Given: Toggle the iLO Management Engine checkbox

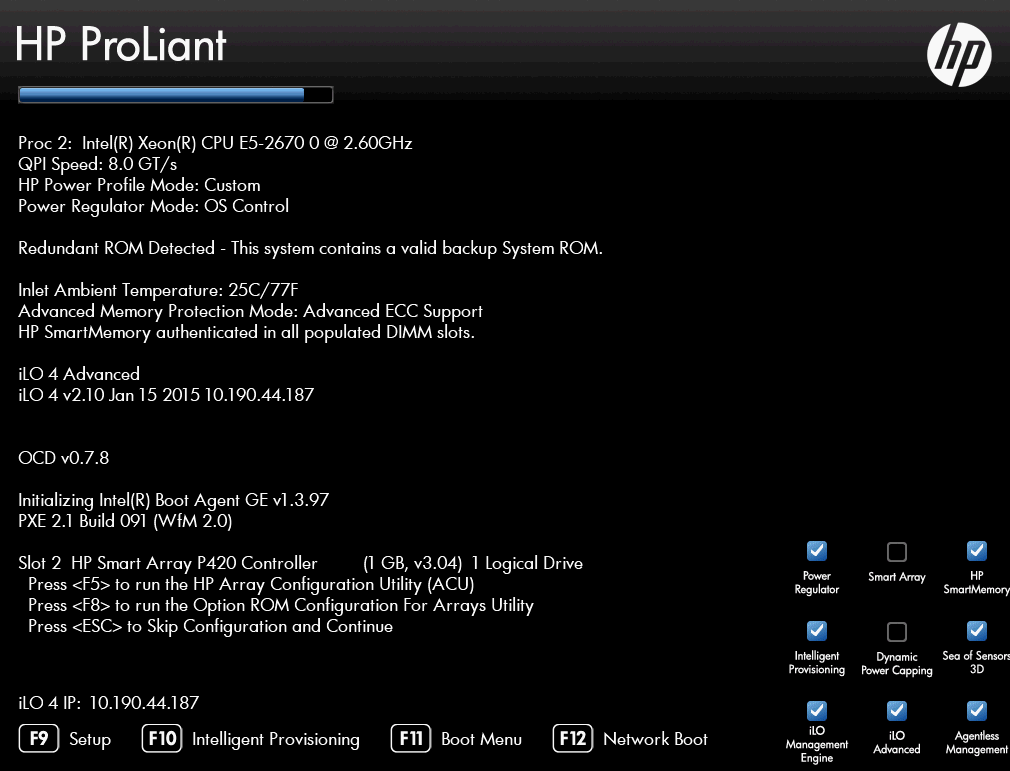Looking at the screenshot, I should coord(817,711).
